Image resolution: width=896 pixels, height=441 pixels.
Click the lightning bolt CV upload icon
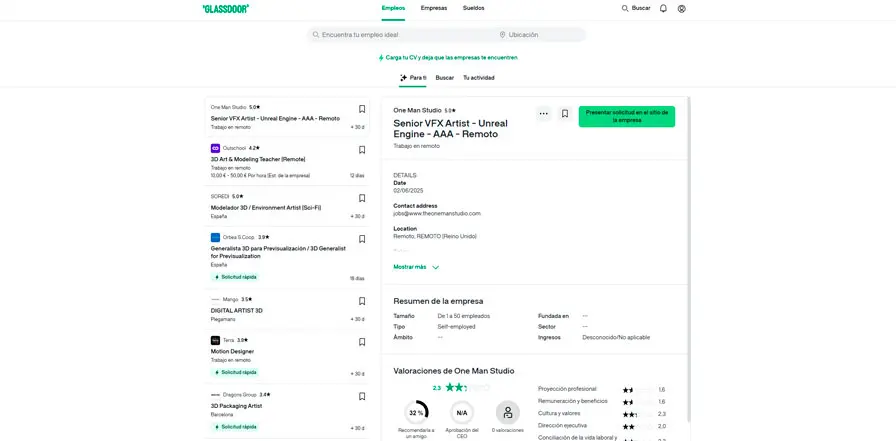(x=381, y=58)
